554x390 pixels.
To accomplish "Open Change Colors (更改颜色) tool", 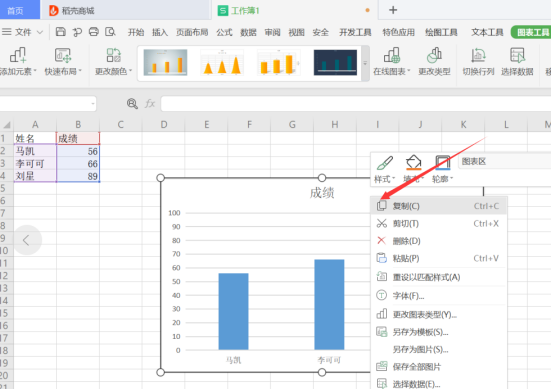I will pyautogui.click(x=113, y=61).
